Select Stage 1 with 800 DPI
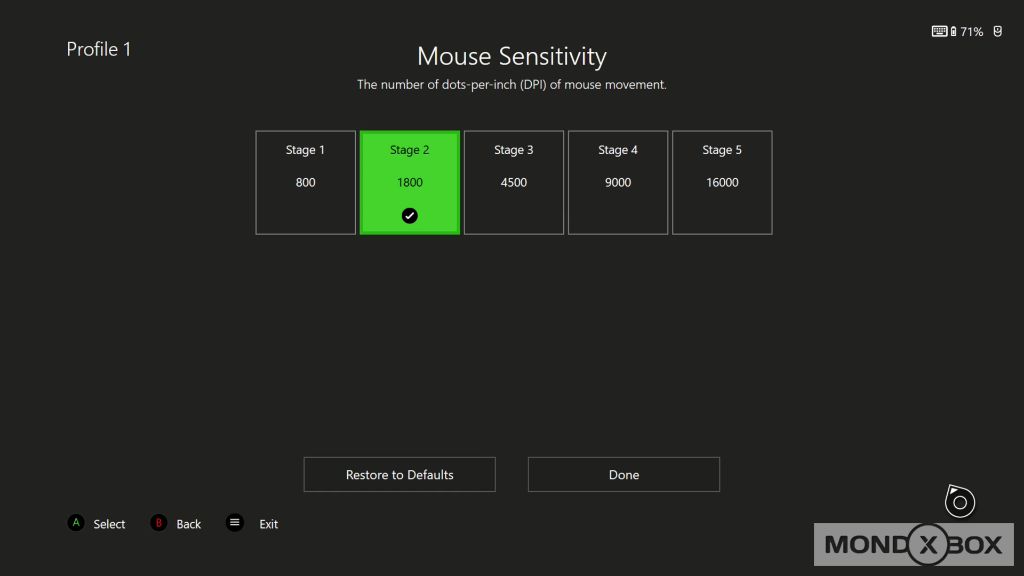The height and width of the screenshot is (576, 1024). click(306, 182)
